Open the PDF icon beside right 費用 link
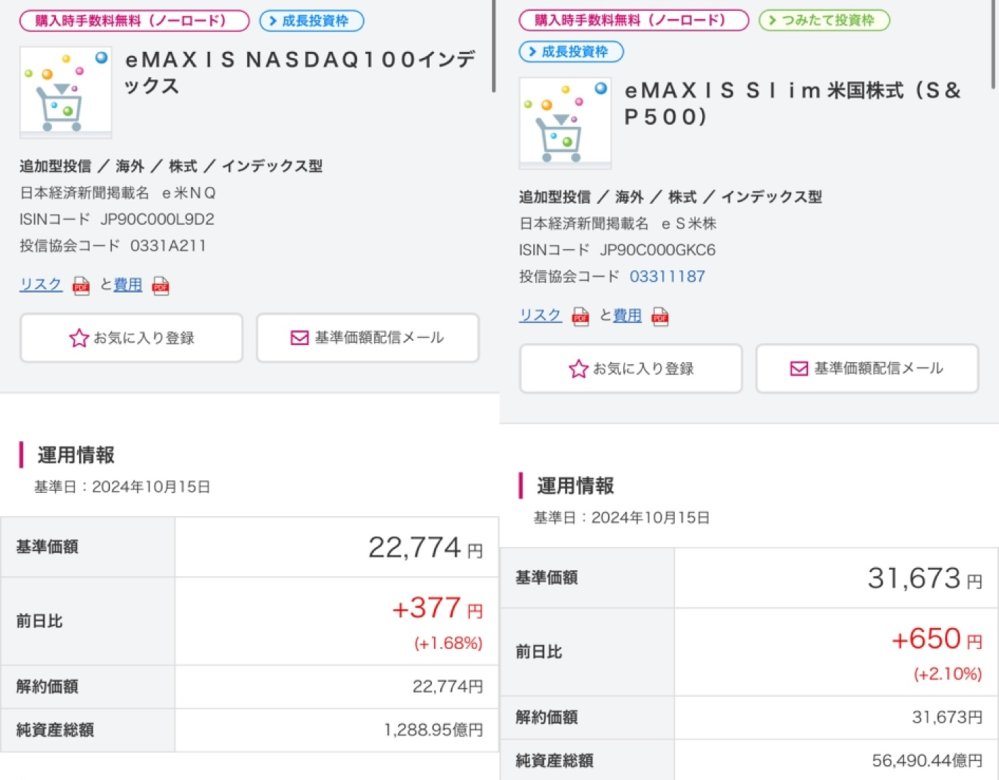 pos(660,317)
